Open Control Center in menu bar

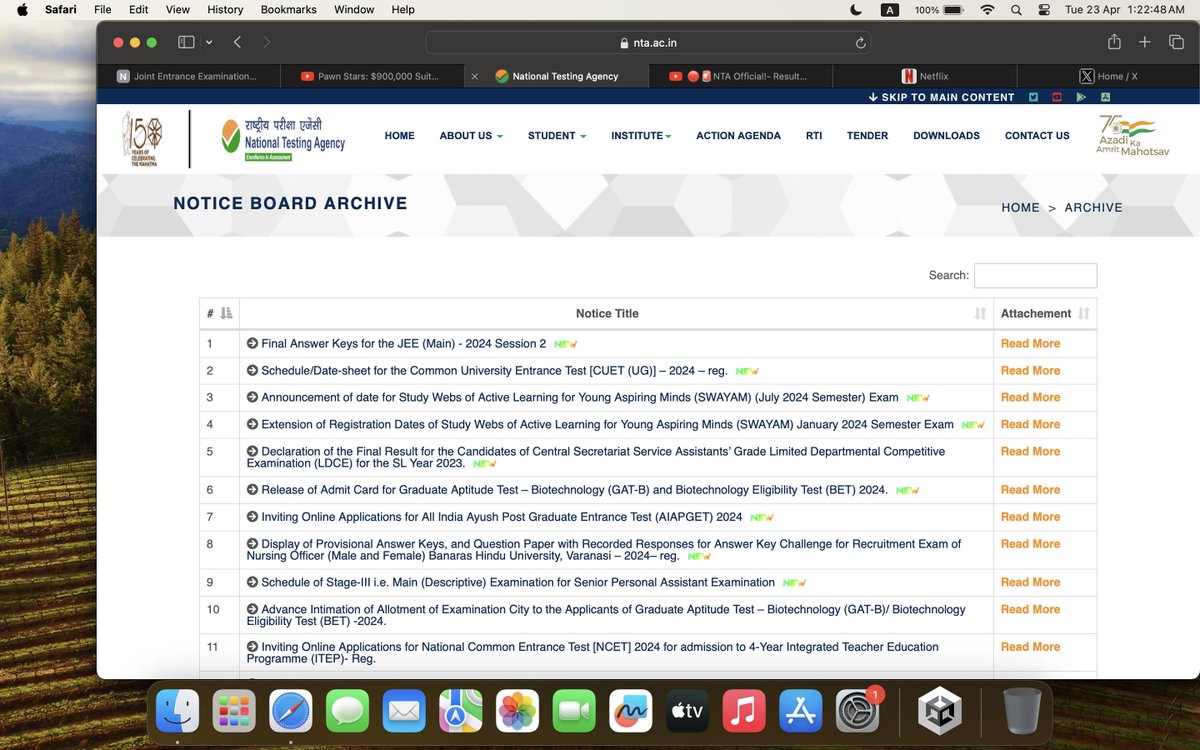[x=1043, y=9]
